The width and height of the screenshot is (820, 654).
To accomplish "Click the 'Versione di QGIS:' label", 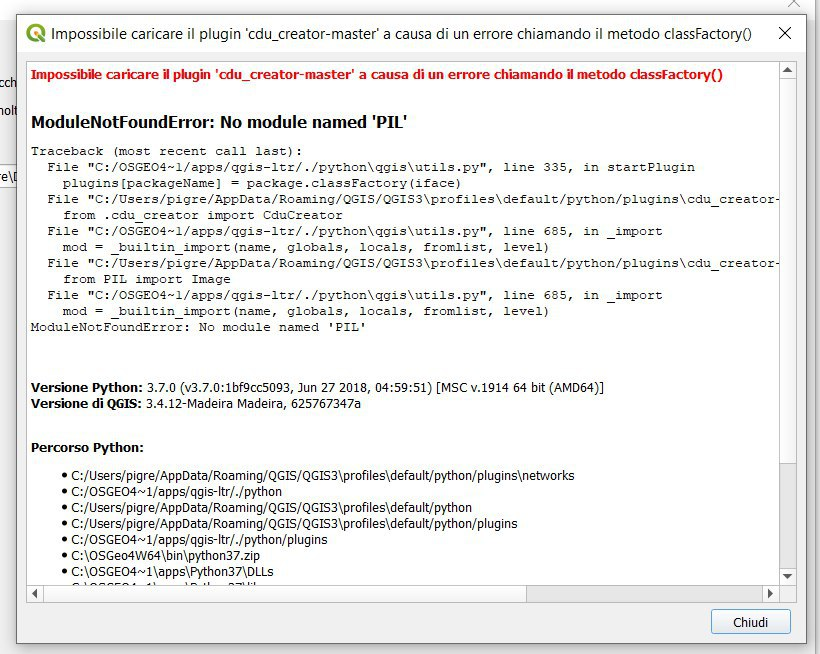I will click(x=86, y=404).
